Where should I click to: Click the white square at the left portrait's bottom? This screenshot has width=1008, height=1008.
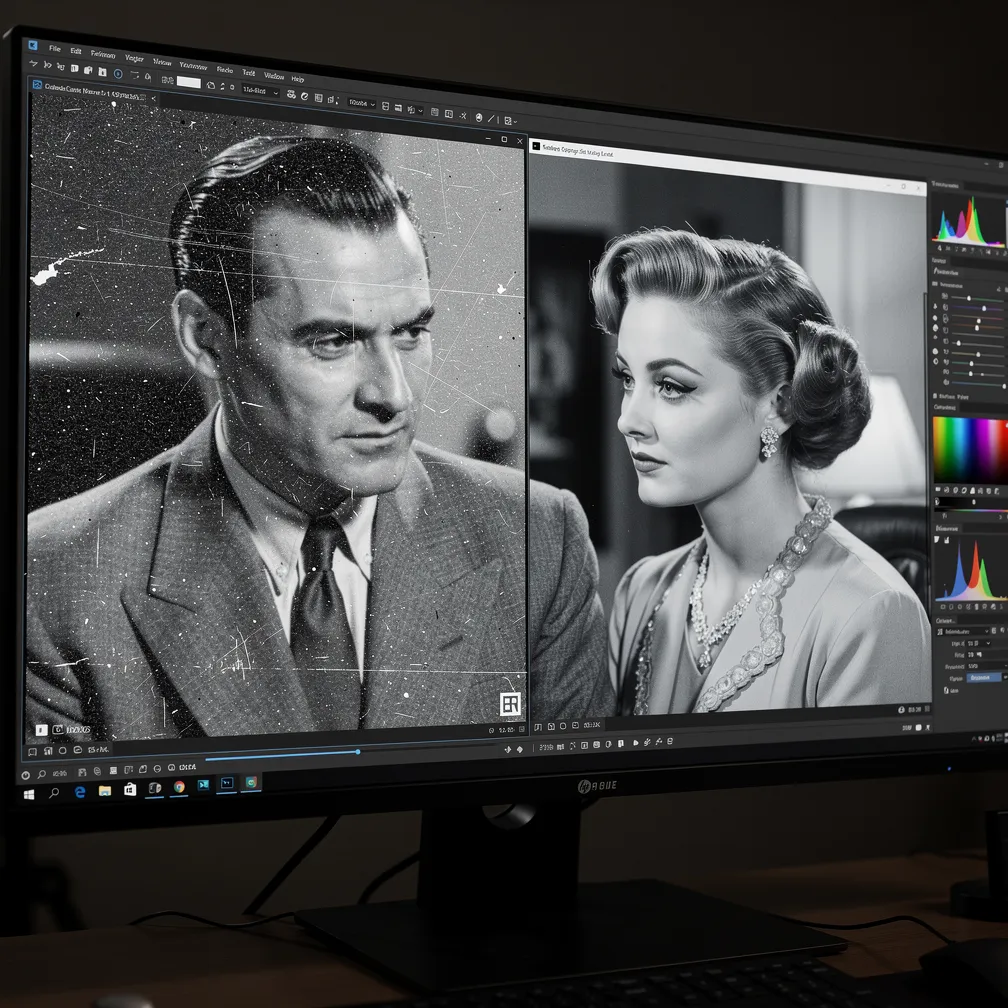41,730
